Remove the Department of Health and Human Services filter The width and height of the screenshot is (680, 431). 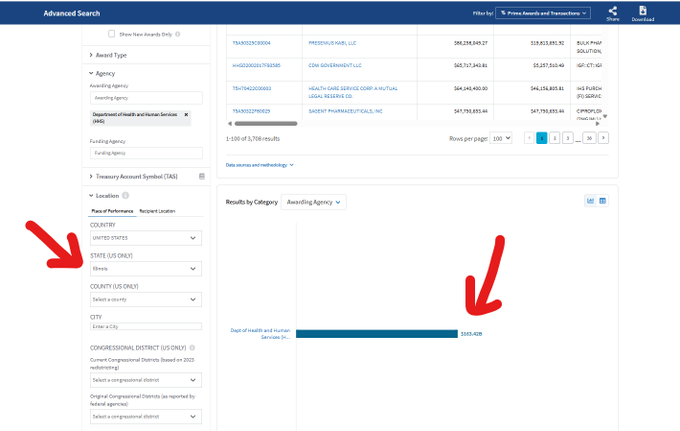coord(186,115)
